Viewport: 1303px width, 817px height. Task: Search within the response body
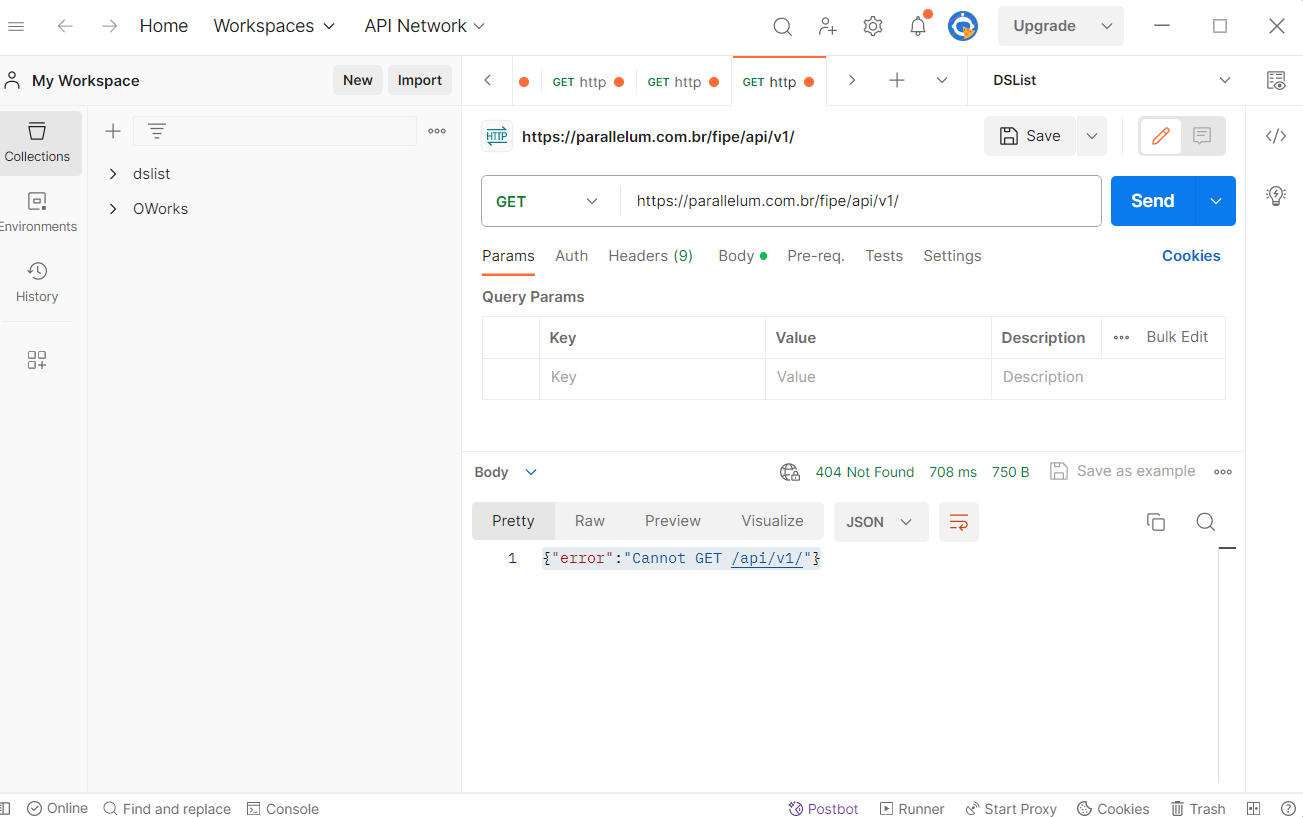(1206, 521)
